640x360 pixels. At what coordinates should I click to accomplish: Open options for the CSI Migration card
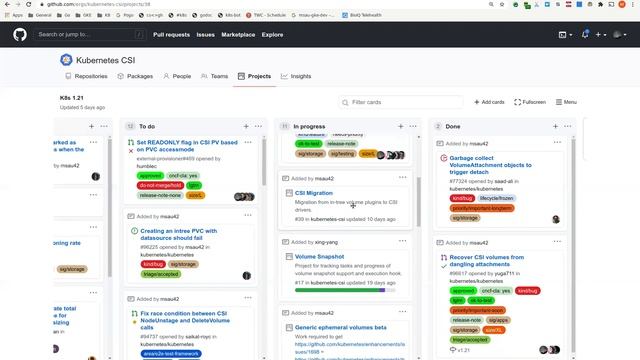pos(402,178)
